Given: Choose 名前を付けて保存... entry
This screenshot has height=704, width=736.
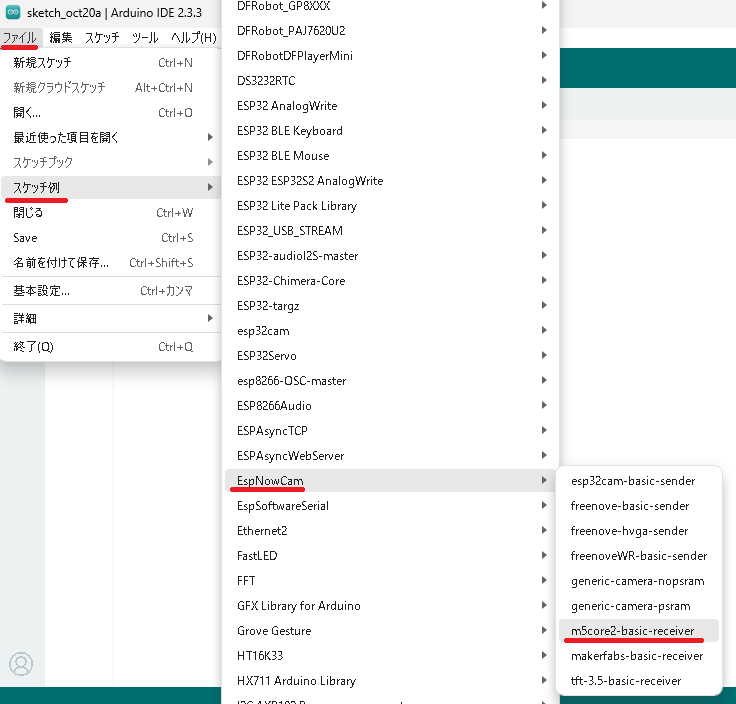Looking at the screenshot, I should 111,262.
